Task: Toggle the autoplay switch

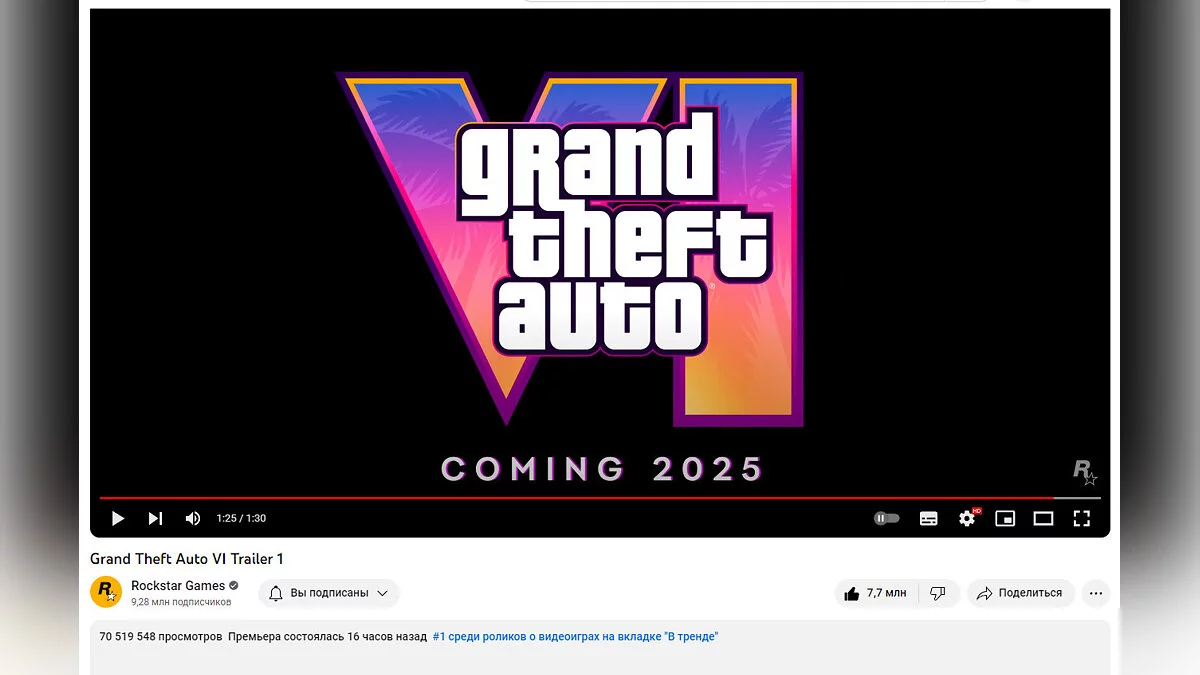Action: tap(887, 518)
